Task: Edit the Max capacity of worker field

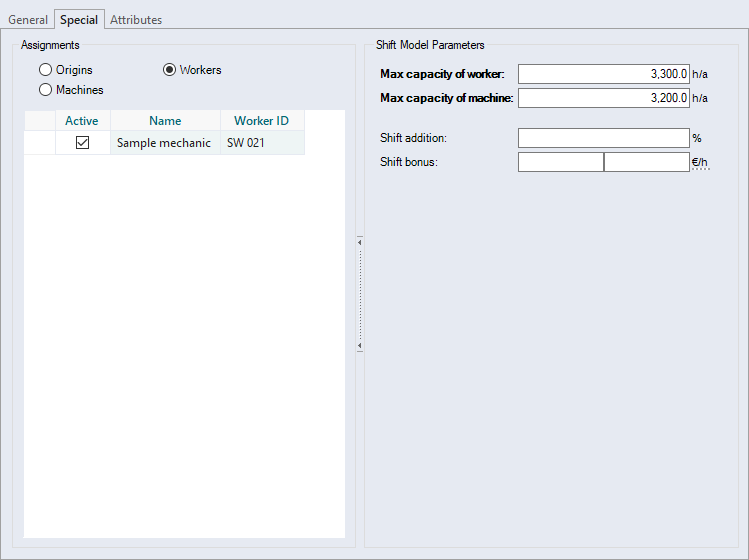Action: pyautogui.click(x=603, y=74)
